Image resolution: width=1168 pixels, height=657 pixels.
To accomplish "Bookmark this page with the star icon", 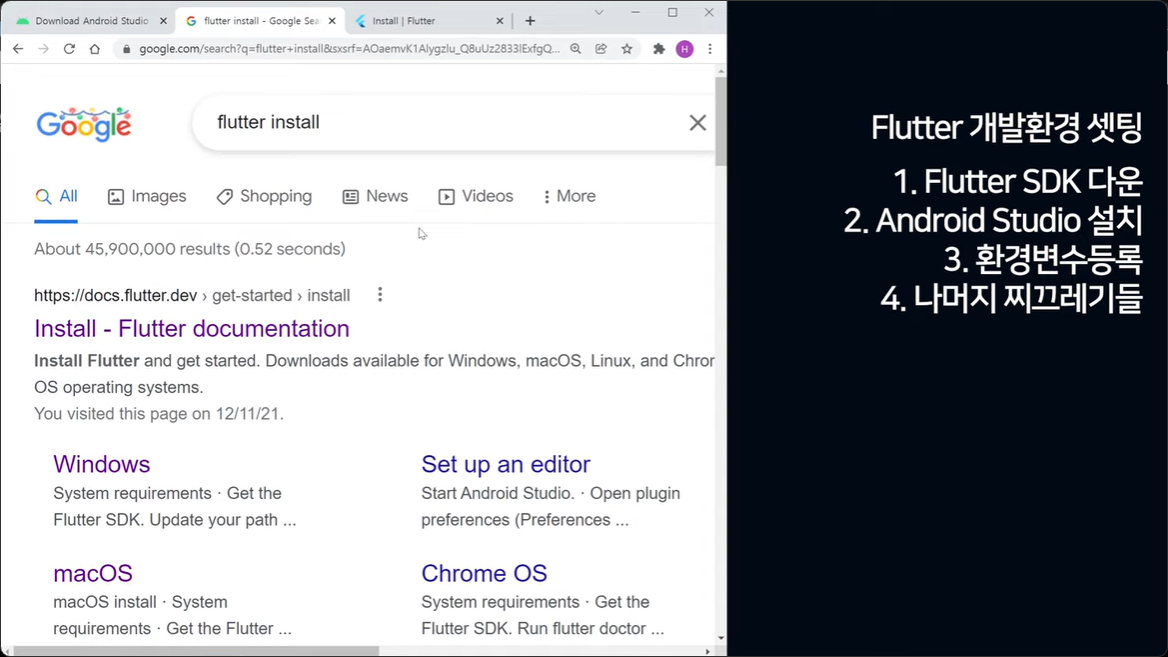I will (627, 49).
